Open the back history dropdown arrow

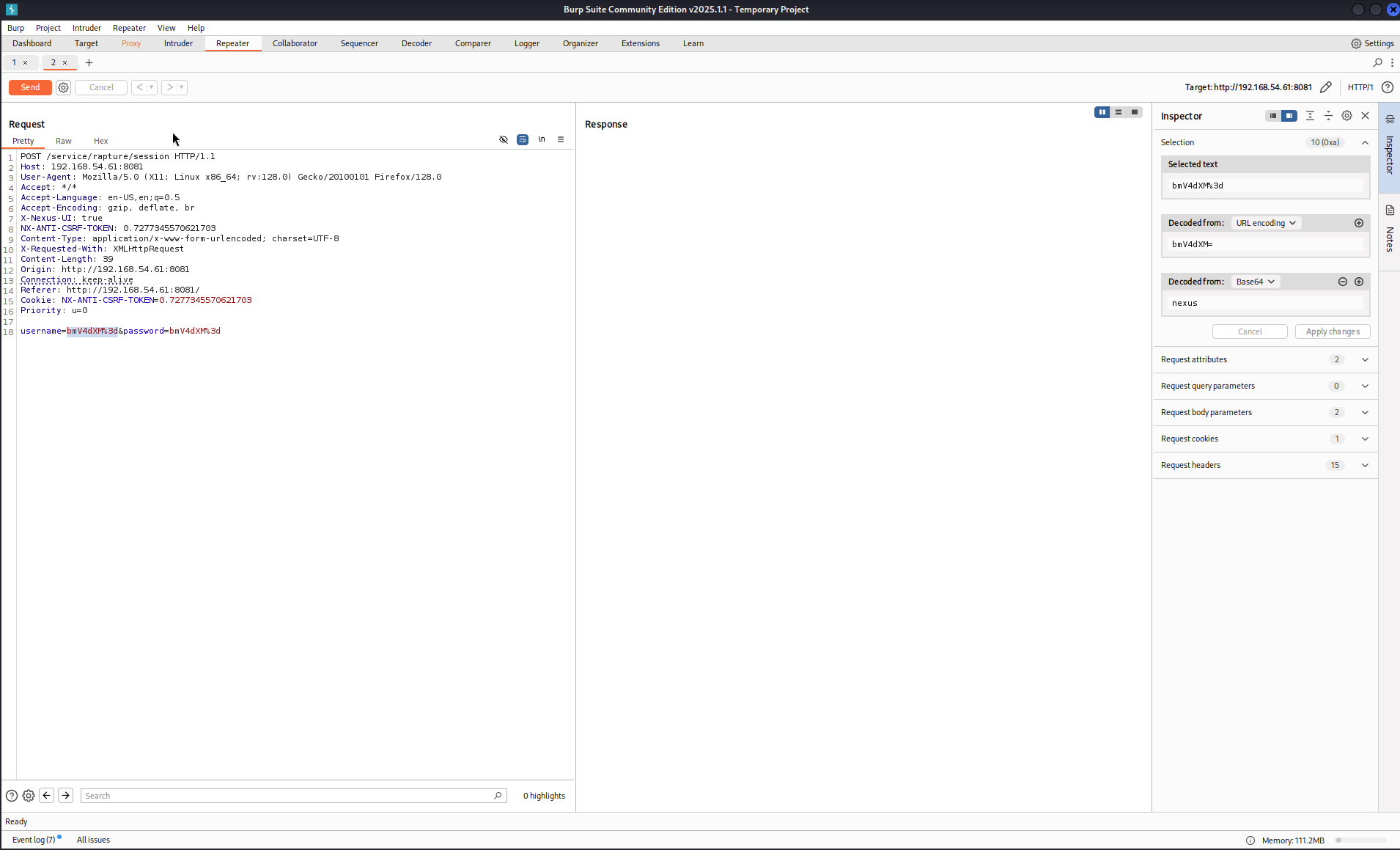(152, 87)
